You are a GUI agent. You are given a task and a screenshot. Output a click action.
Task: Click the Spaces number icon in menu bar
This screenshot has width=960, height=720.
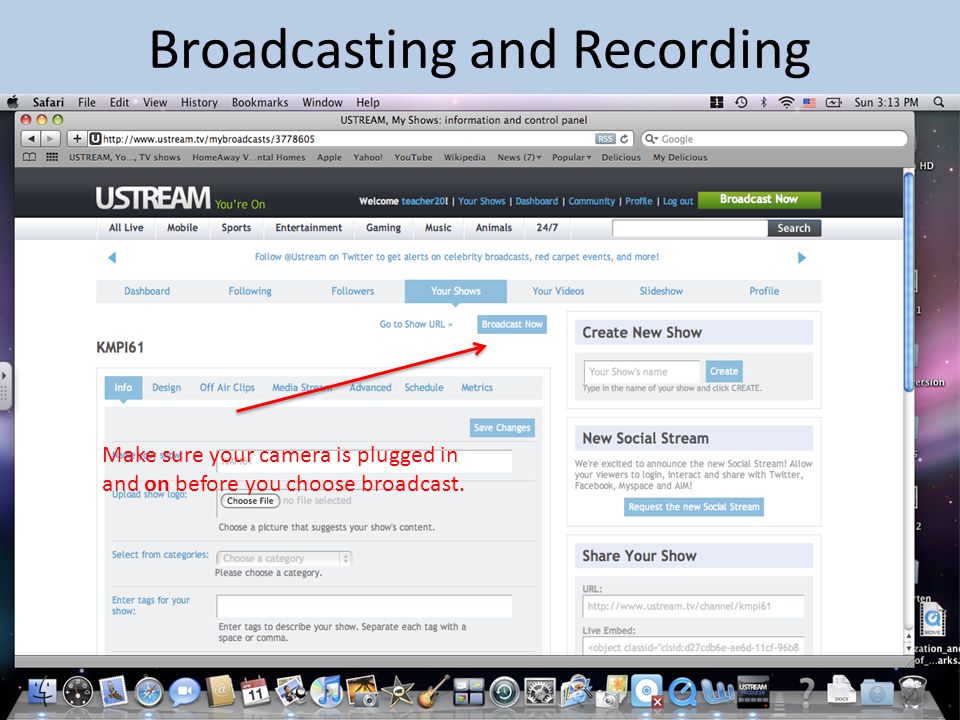[717, 102]
